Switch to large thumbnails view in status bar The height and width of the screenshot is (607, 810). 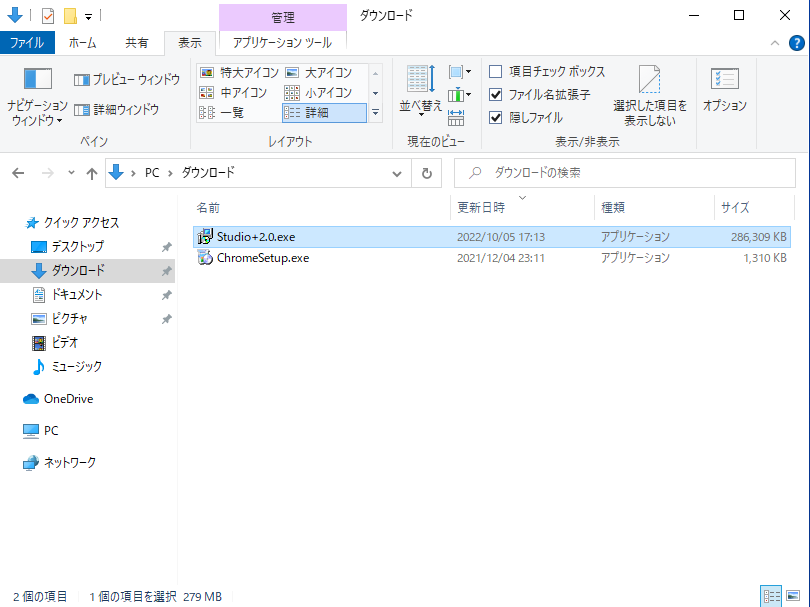click(x=790, y=596)
